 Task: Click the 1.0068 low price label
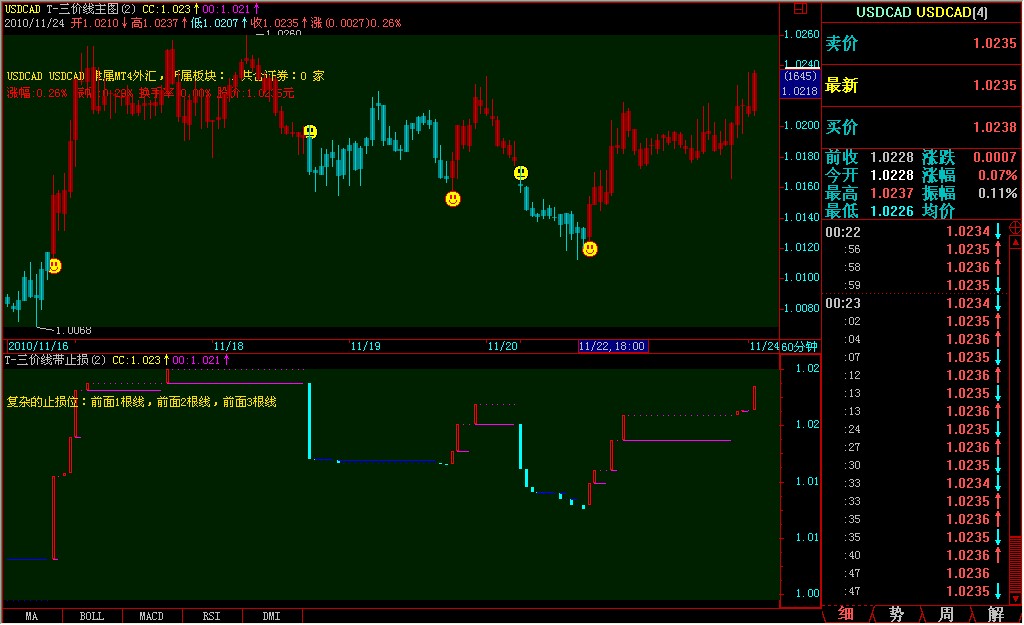click(x=73, y=330)
